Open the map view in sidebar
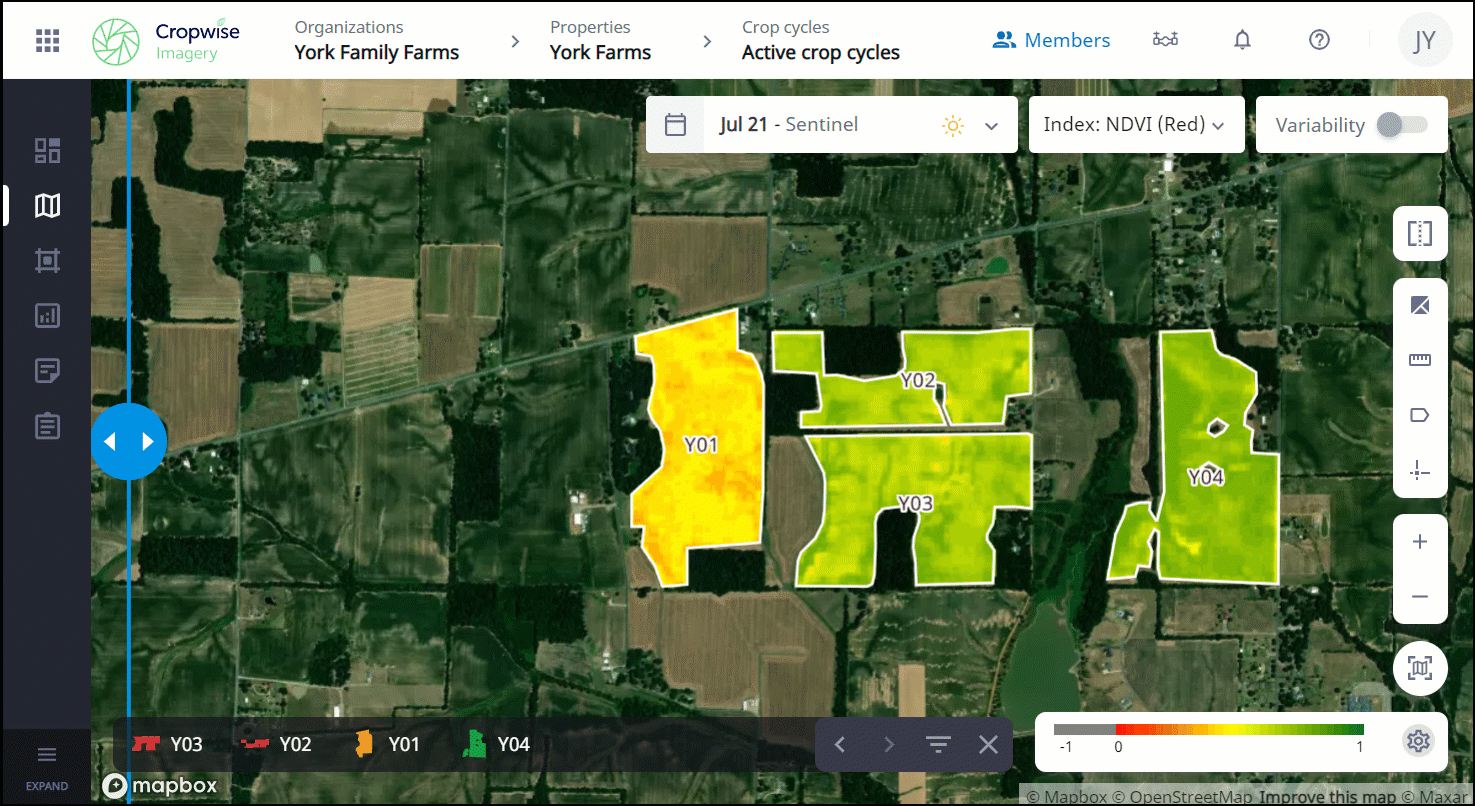This screenshot has width=1475, height=806. pos(47,206)
